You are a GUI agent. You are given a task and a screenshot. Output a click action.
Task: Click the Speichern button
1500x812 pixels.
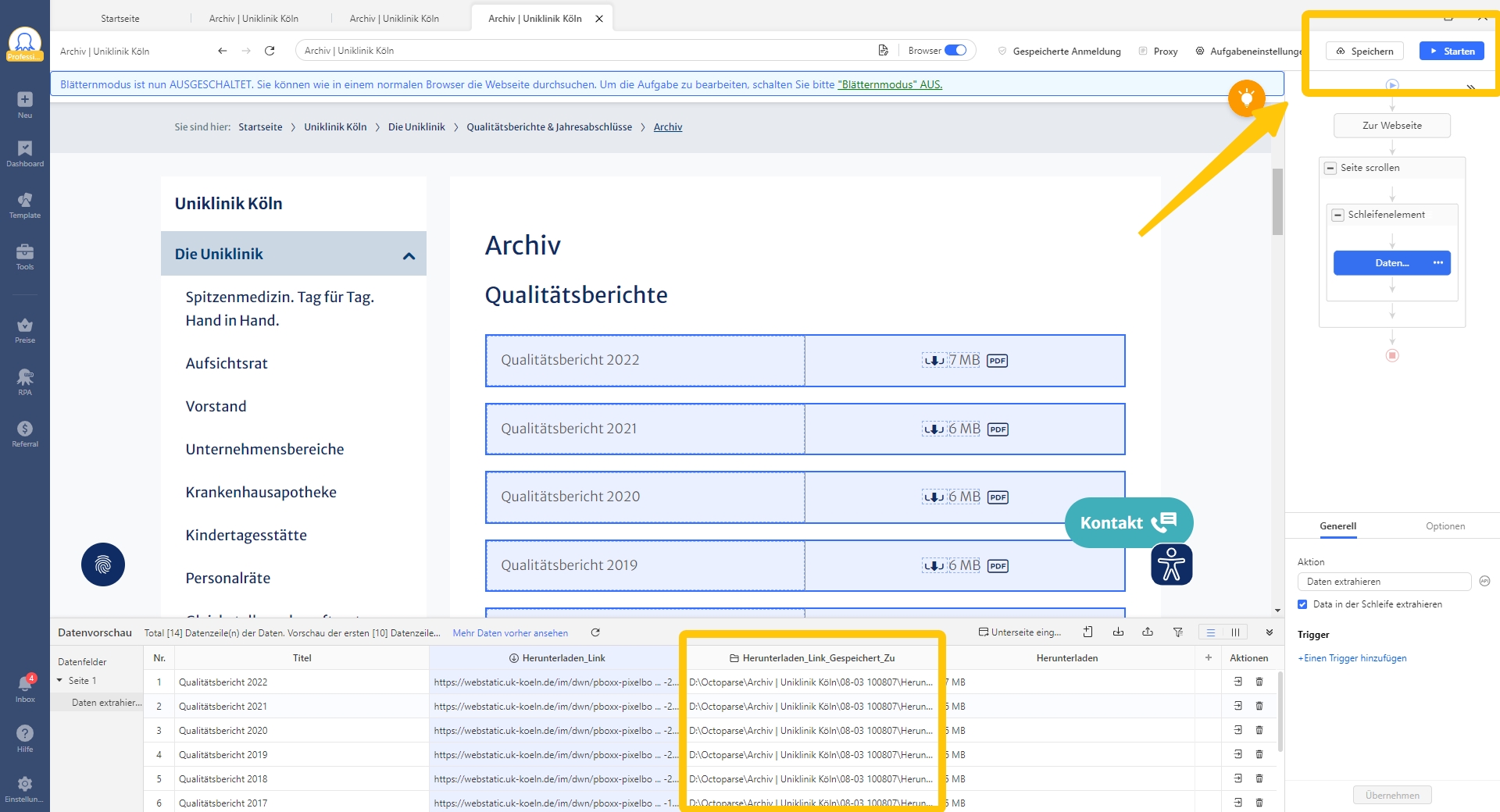(1365, 51)
